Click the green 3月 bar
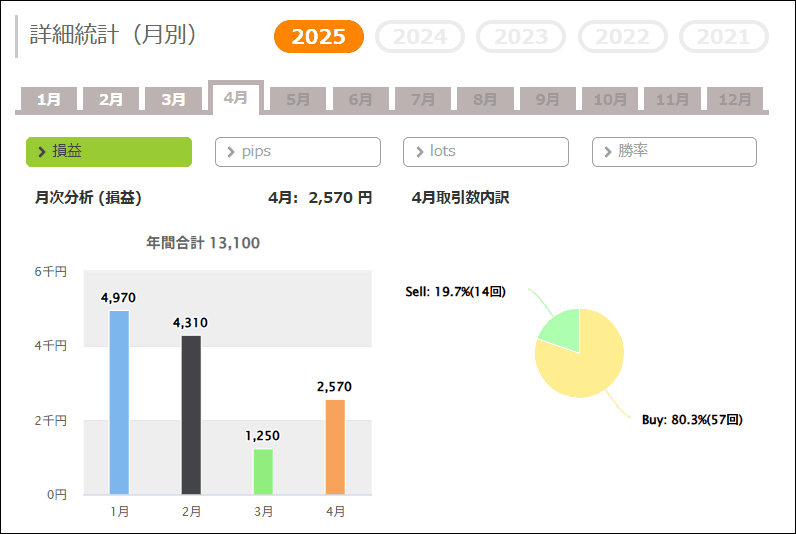The image size is (796, 534). pyautogui.click(x=263, y=472)
